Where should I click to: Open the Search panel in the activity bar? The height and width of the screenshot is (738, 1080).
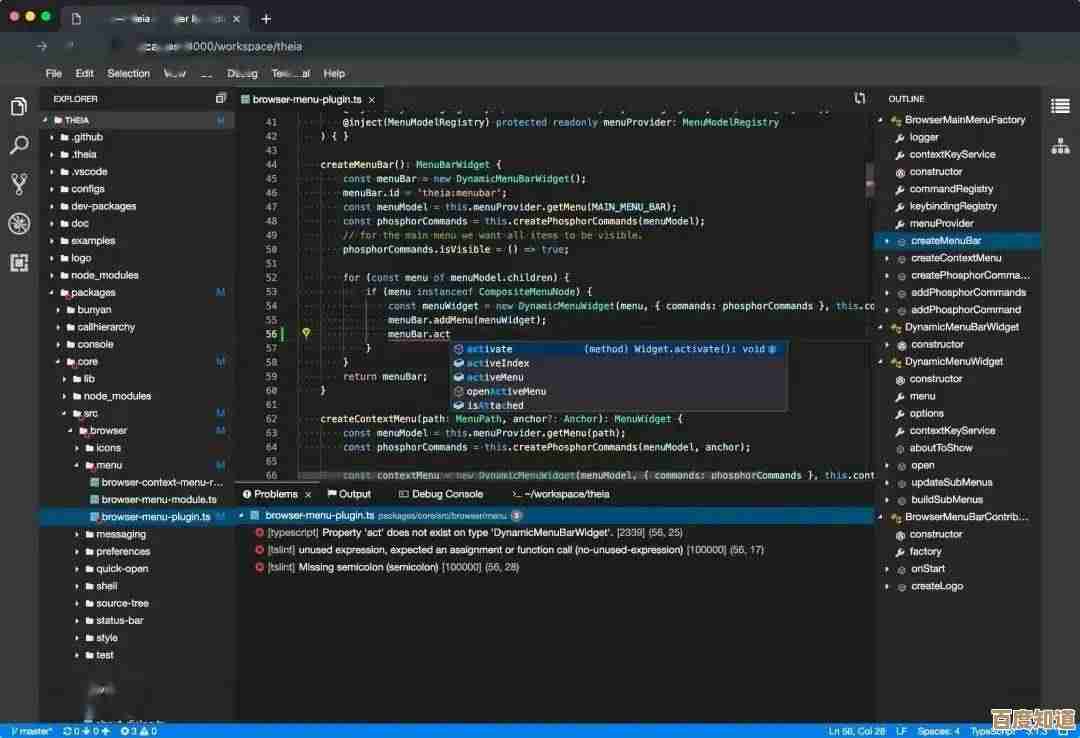click(x=19, y=144)
